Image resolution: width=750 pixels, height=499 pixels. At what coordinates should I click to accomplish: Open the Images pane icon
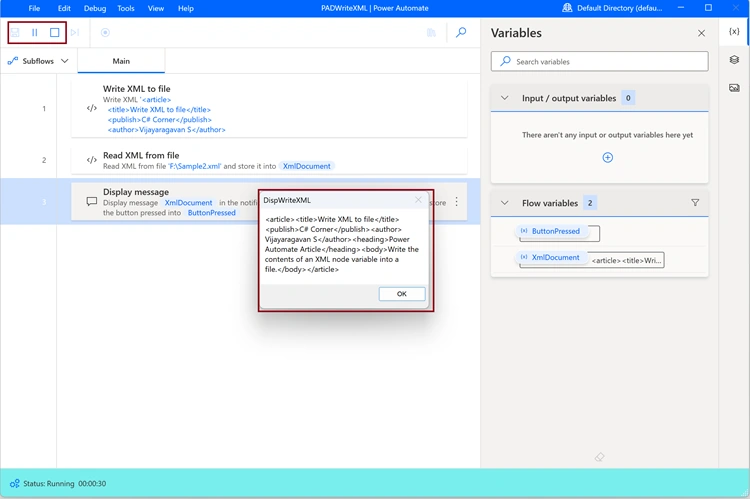734,88
